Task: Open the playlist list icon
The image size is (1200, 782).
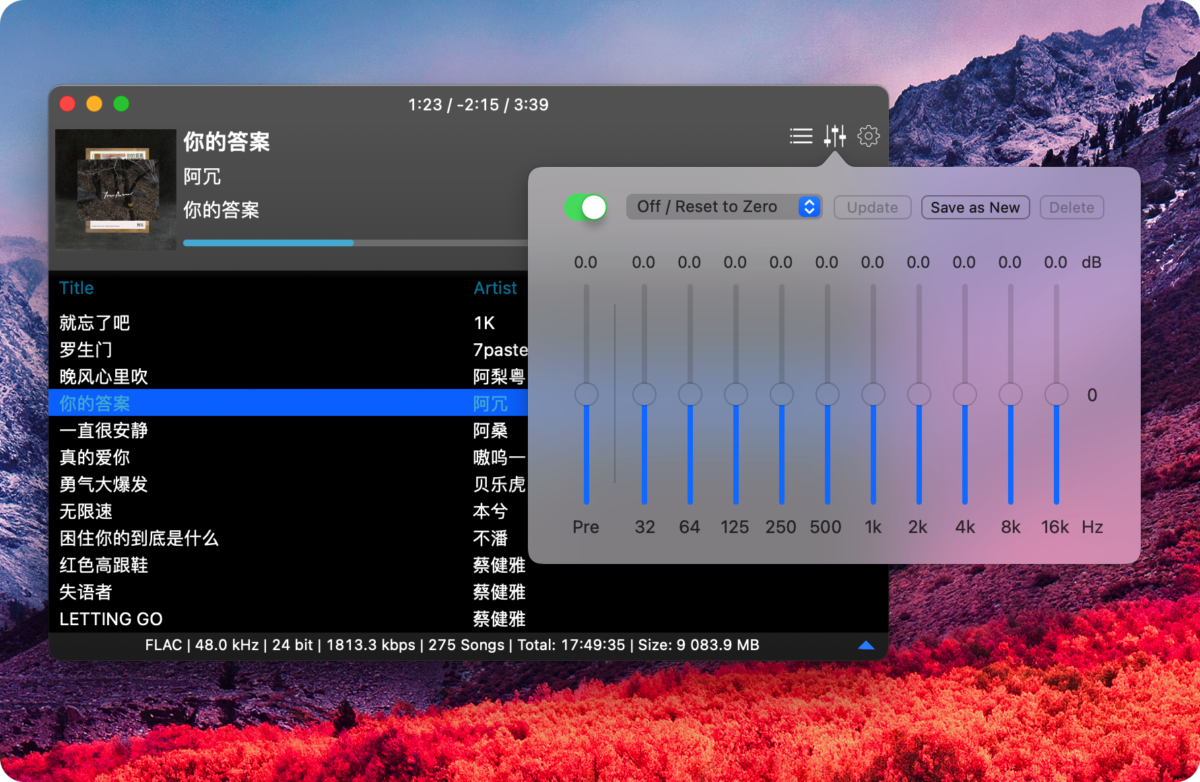Action: click(x=800, y=136)
